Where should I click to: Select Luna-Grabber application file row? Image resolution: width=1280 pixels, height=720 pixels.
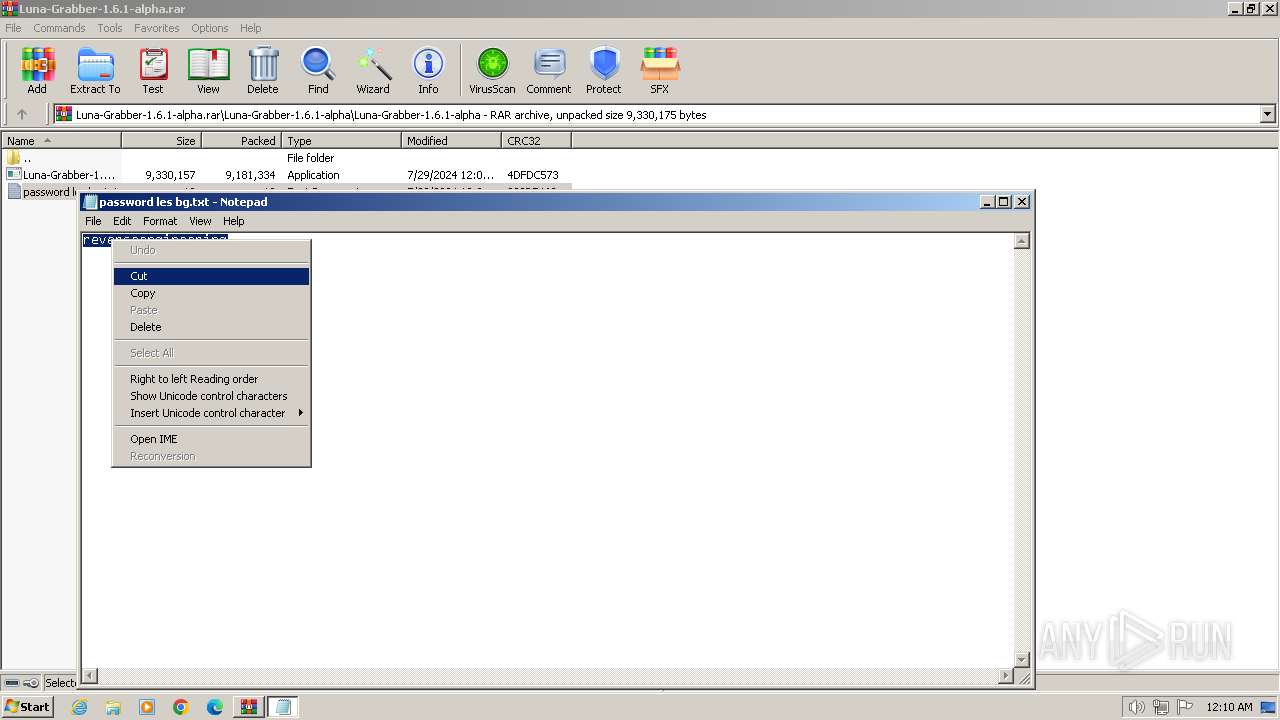tap(286, 175)
